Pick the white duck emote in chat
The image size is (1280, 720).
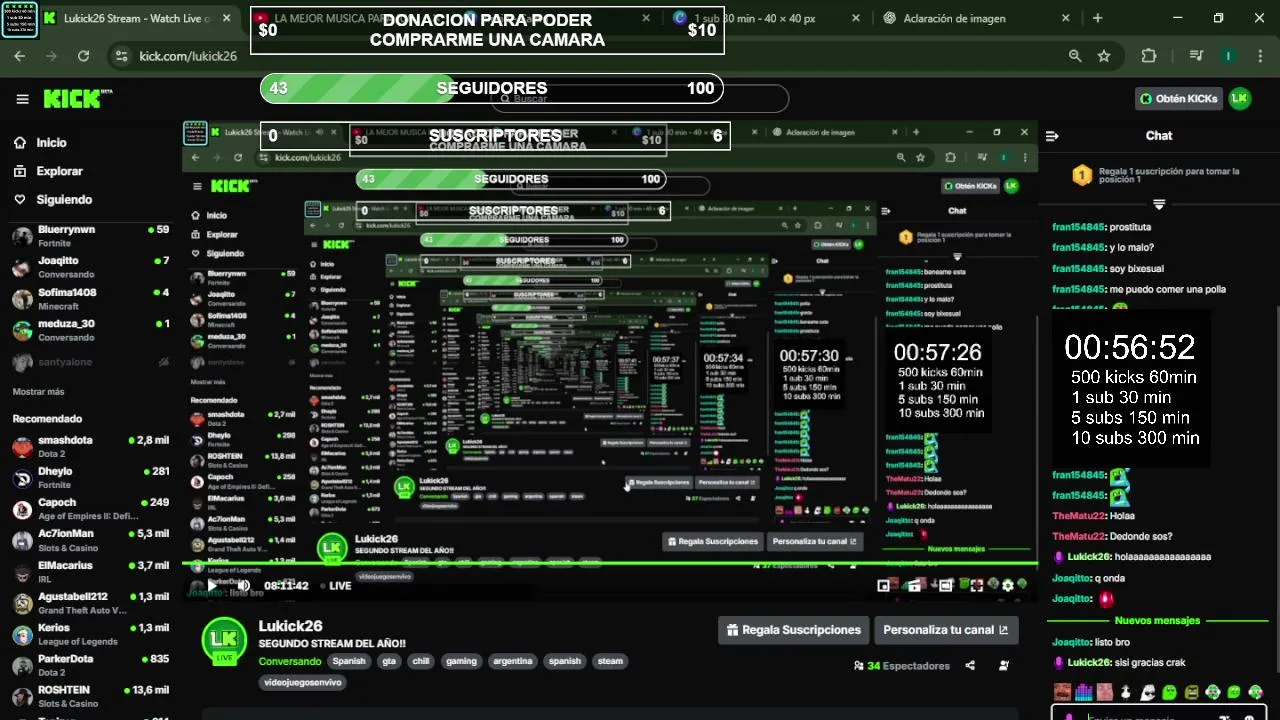[1124, 692]
